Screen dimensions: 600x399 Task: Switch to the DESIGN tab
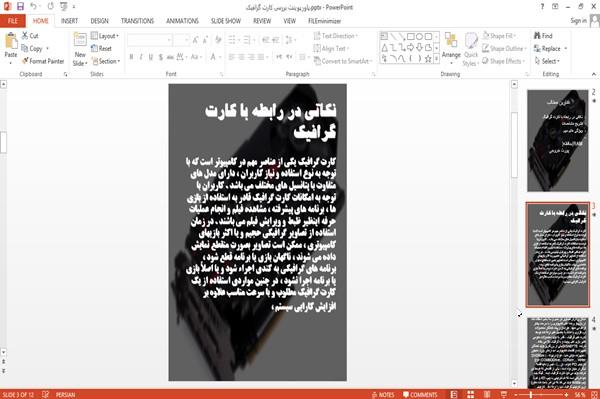pyautogui.click(x=99, y=21)
